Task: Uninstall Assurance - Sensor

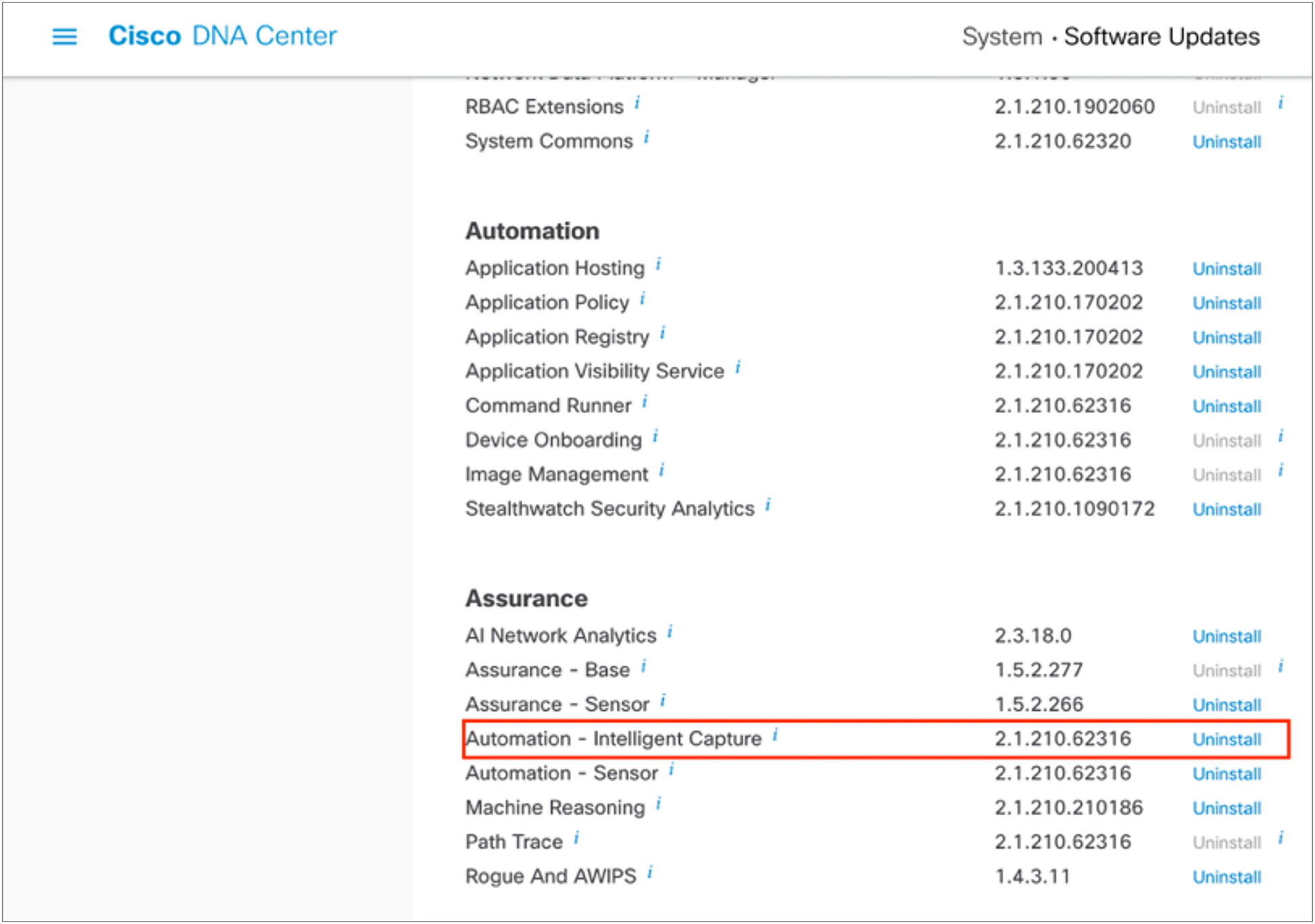Action: 1226,705
